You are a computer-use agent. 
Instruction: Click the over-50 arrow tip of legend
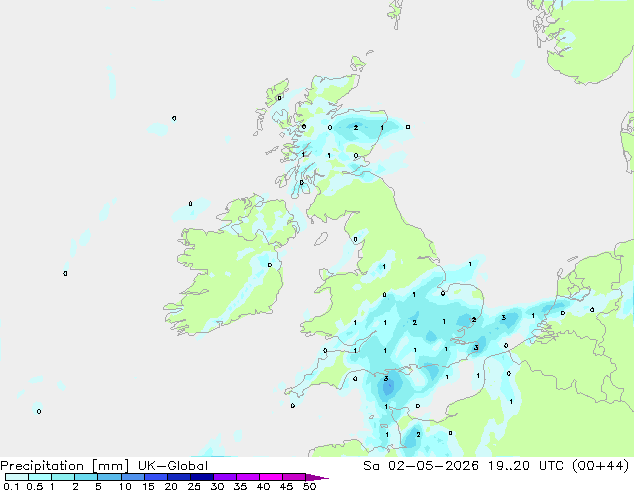coord(317,477)
